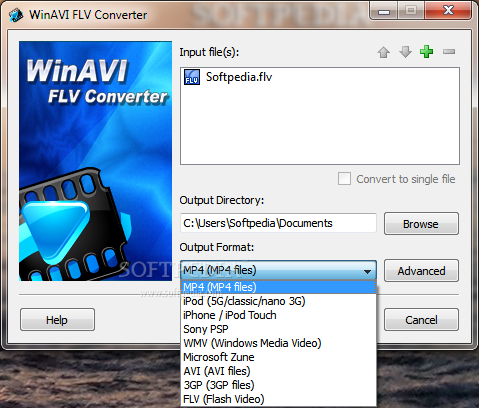Open the Help button

[57, 320]
